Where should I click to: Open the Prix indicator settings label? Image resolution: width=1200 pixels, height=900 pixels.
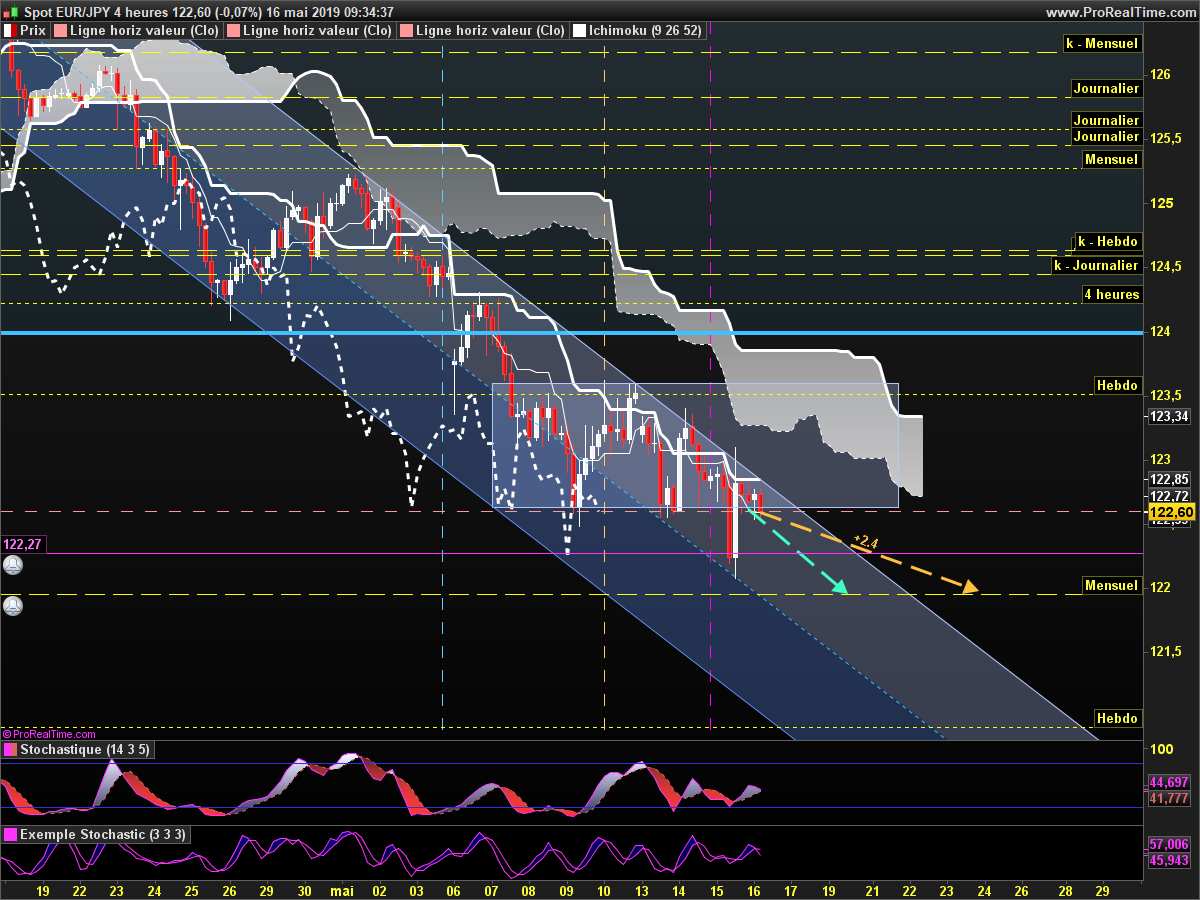33,31
